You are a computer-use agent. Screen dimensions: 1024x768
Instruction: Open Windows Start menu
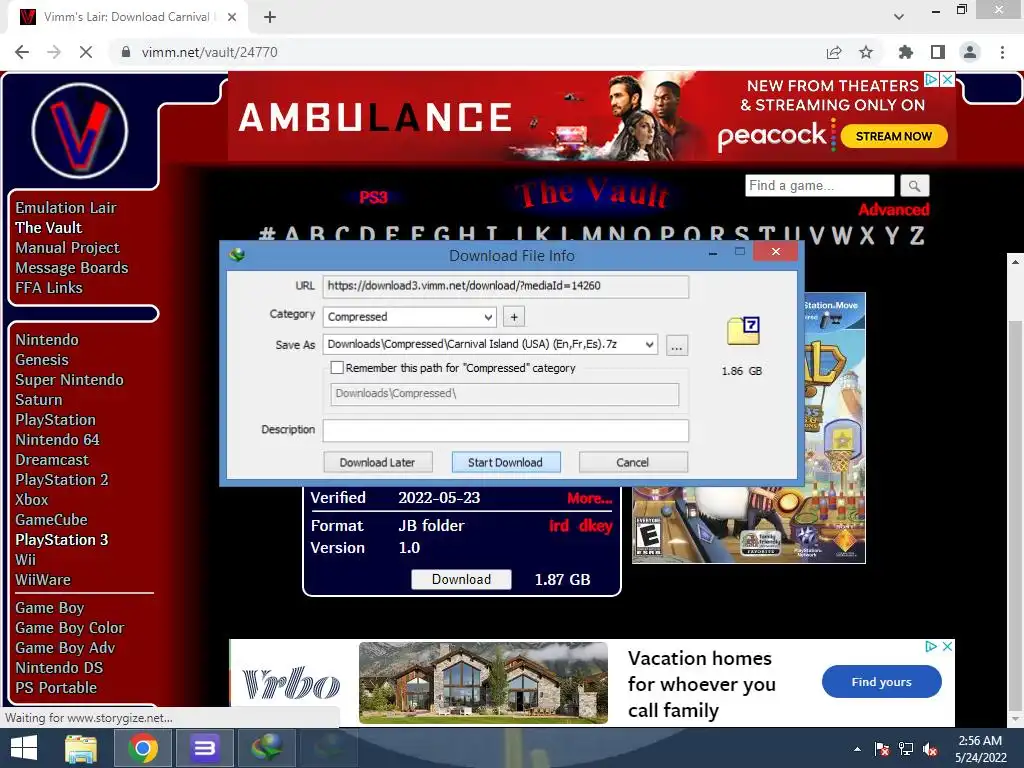click(24, 748)
